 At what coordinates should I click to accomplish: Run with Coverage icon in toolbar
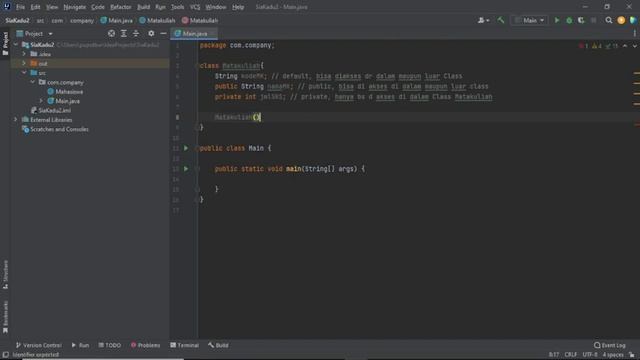581,20
